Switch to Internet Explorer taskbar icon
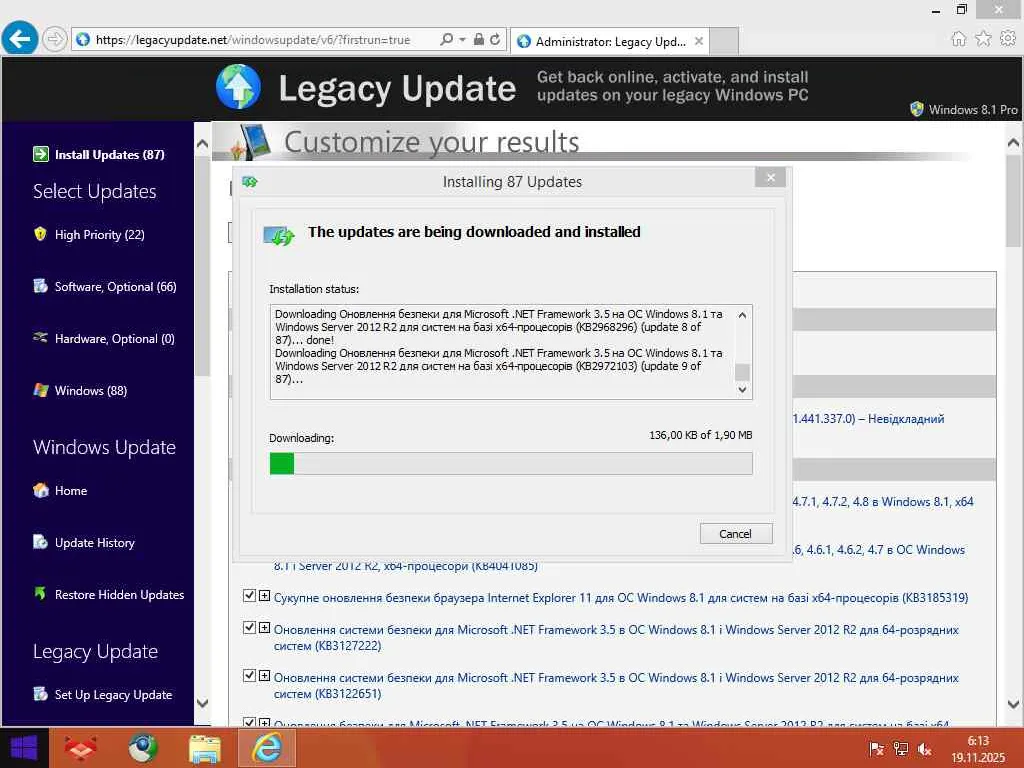 tap(267, 748)
